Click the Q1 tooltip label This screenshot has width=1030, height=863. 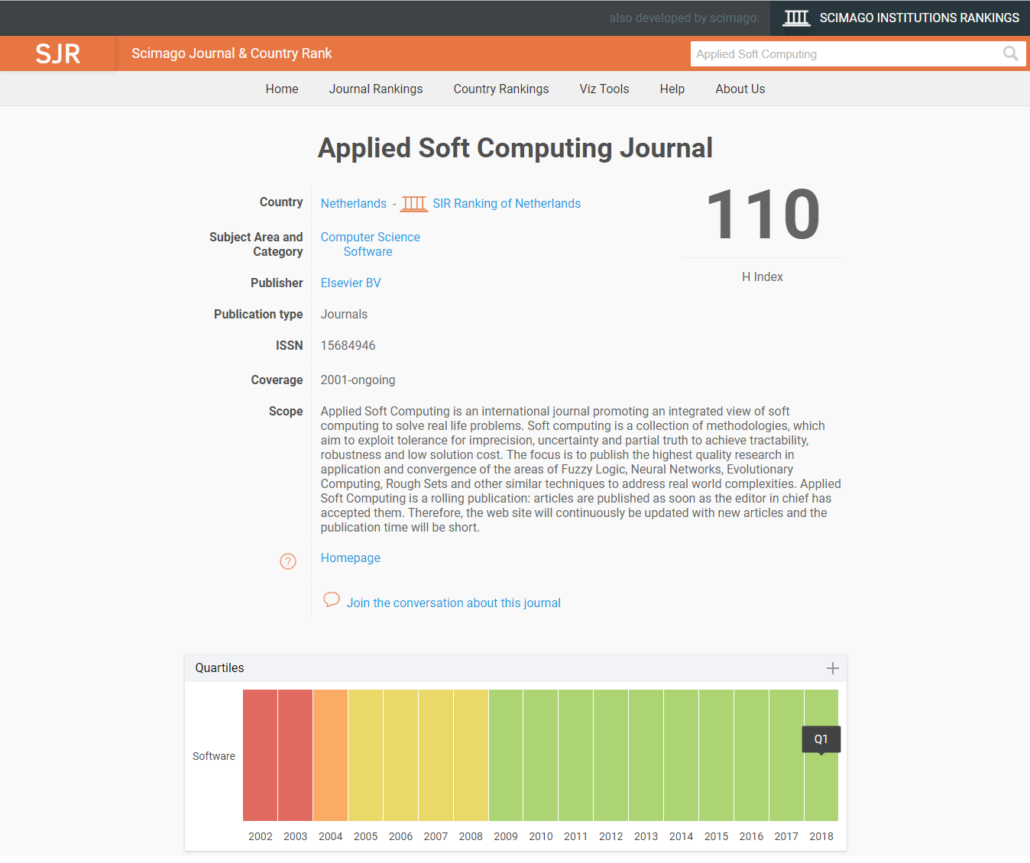[821, 739]
